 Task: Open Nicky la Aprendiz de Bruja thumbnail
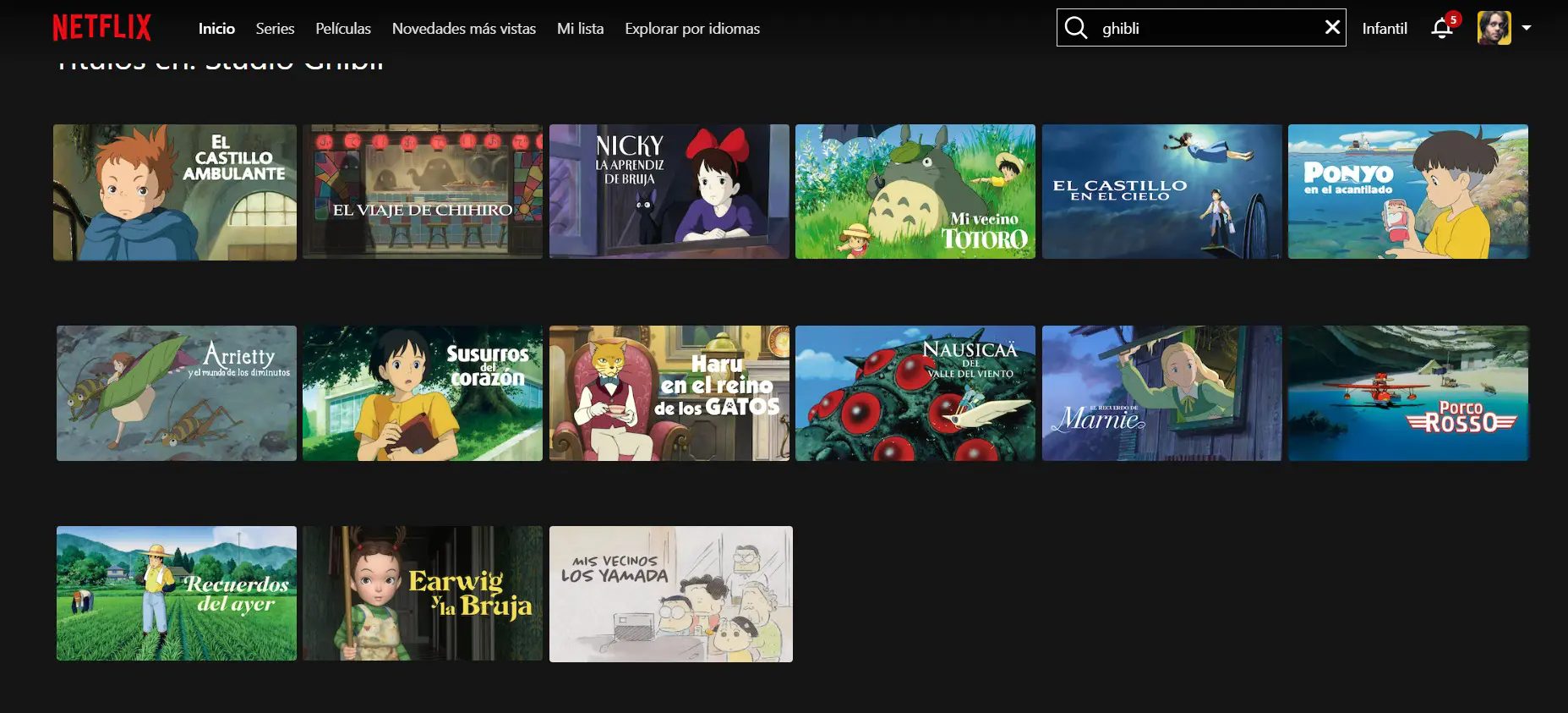pos(669,191)
